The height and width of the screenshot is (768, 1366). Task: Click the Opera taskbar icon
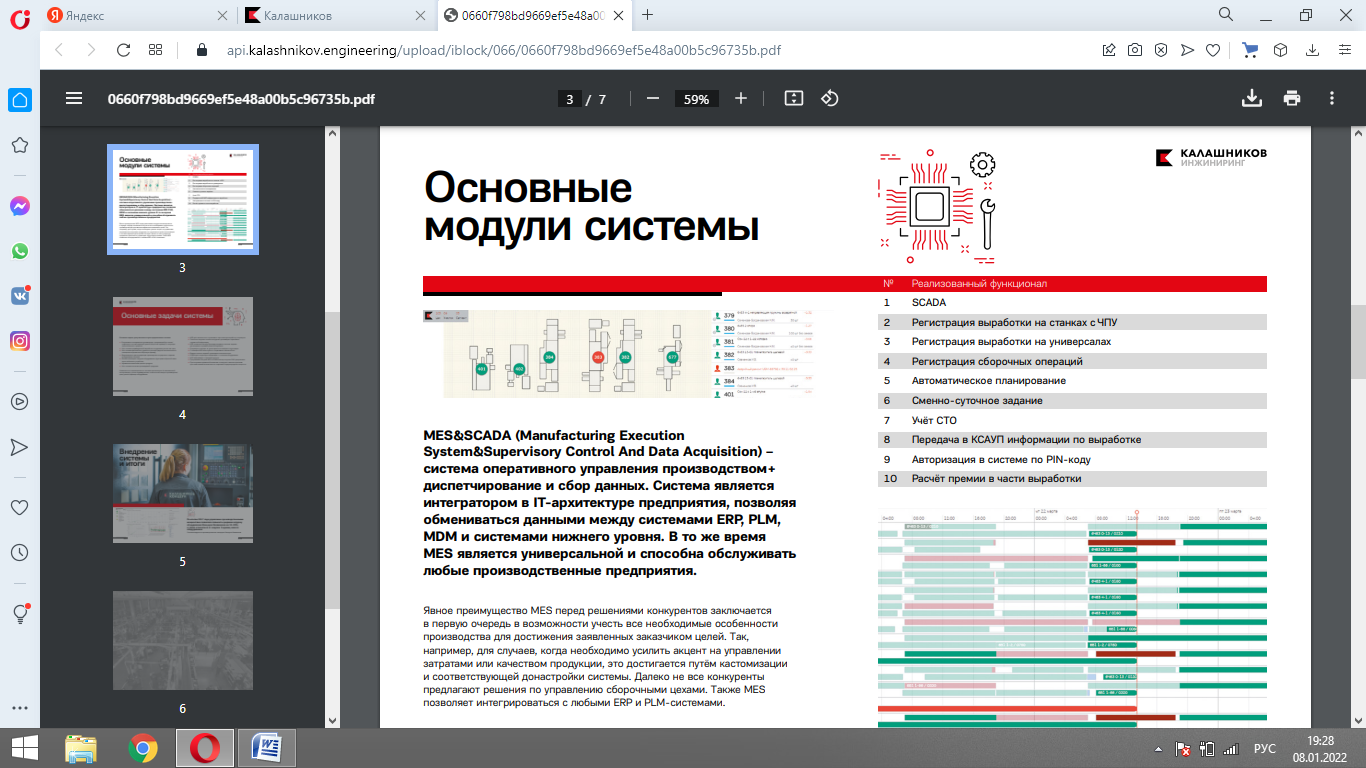point(205,748)
